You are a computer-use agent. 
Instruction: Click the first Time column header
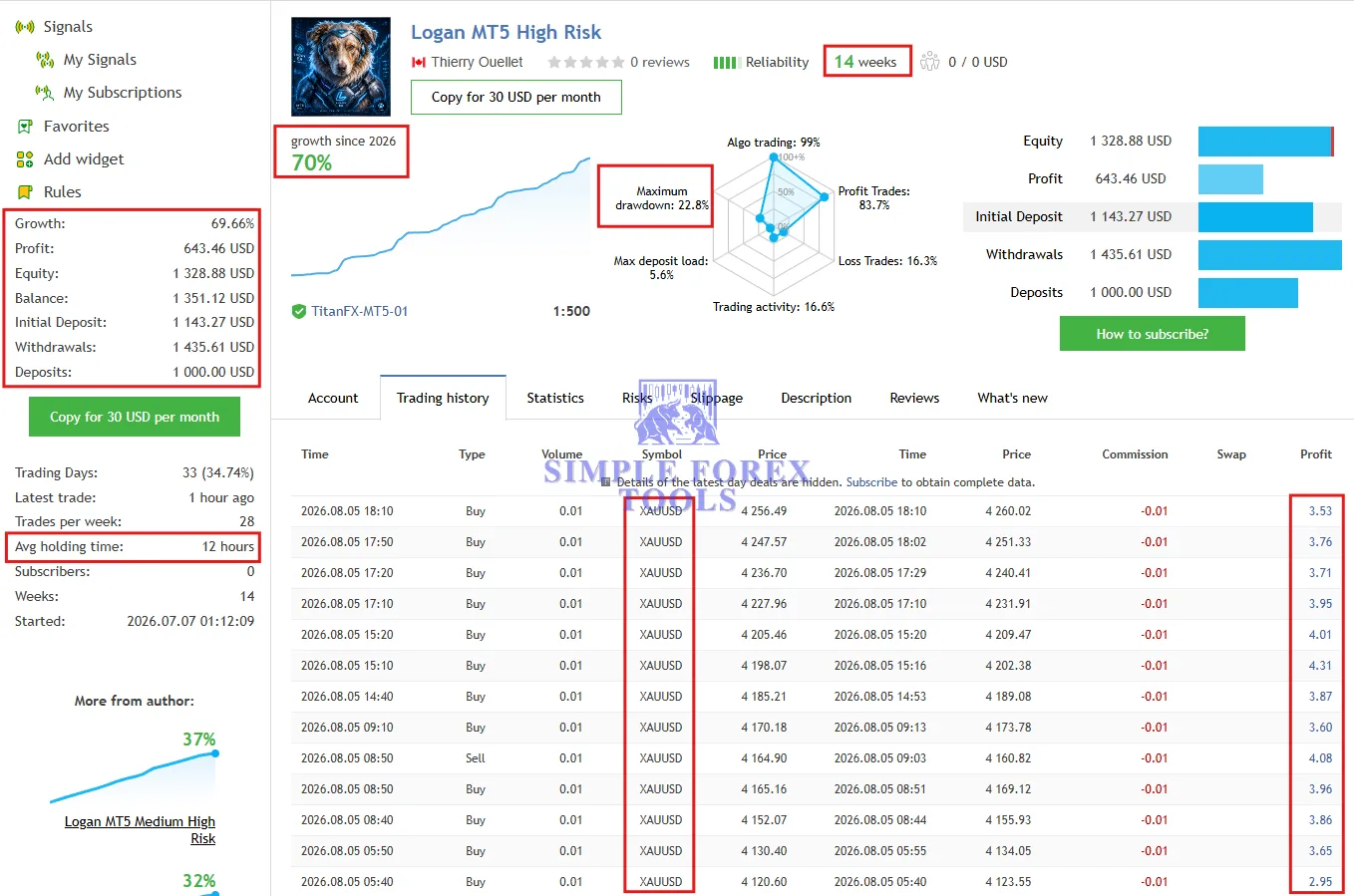coord(315,454)
